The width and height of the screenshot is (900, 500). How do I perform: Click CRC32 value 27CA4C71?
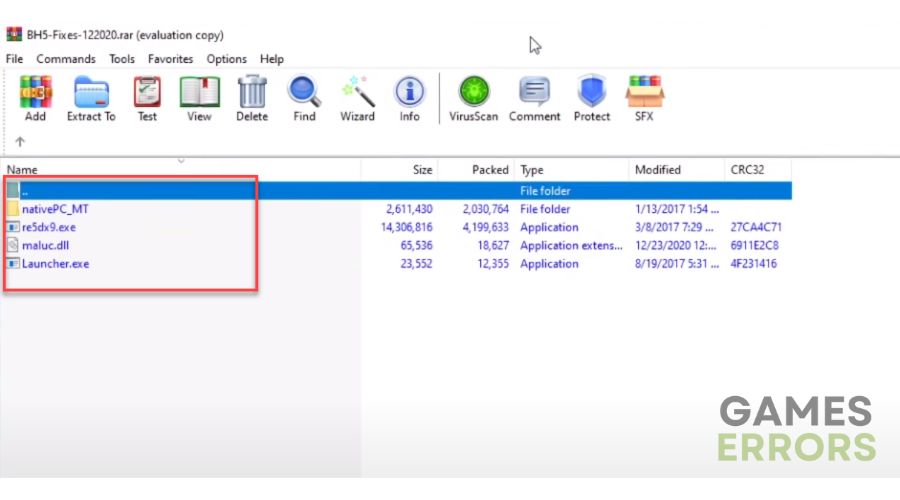pyautogui.click(x=756, y=227)
